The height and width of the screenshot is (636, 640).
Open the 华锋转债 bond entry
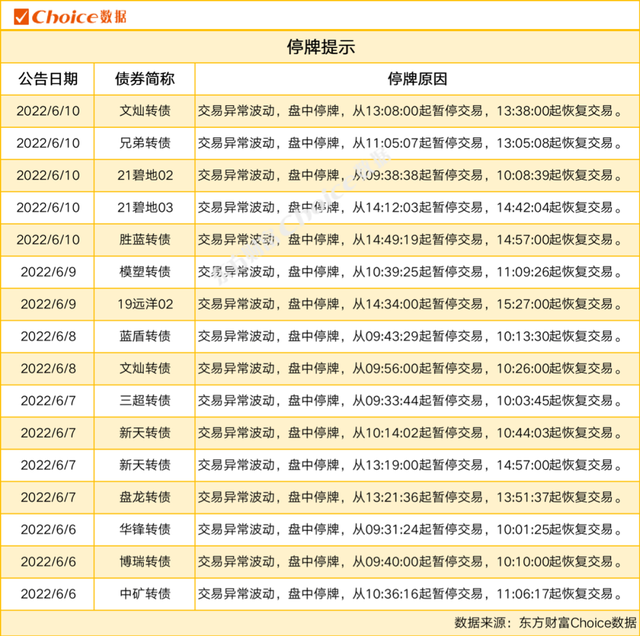145,529
